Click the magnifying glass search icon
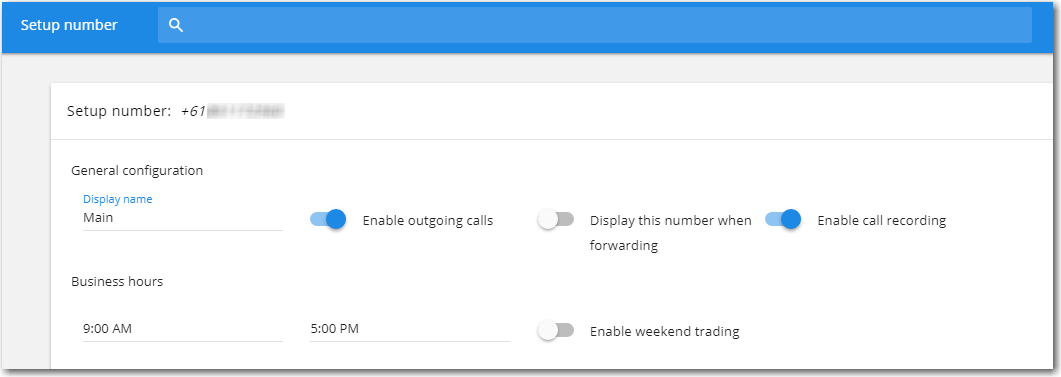Screen dimensions: 1061x377 [176, 26]
